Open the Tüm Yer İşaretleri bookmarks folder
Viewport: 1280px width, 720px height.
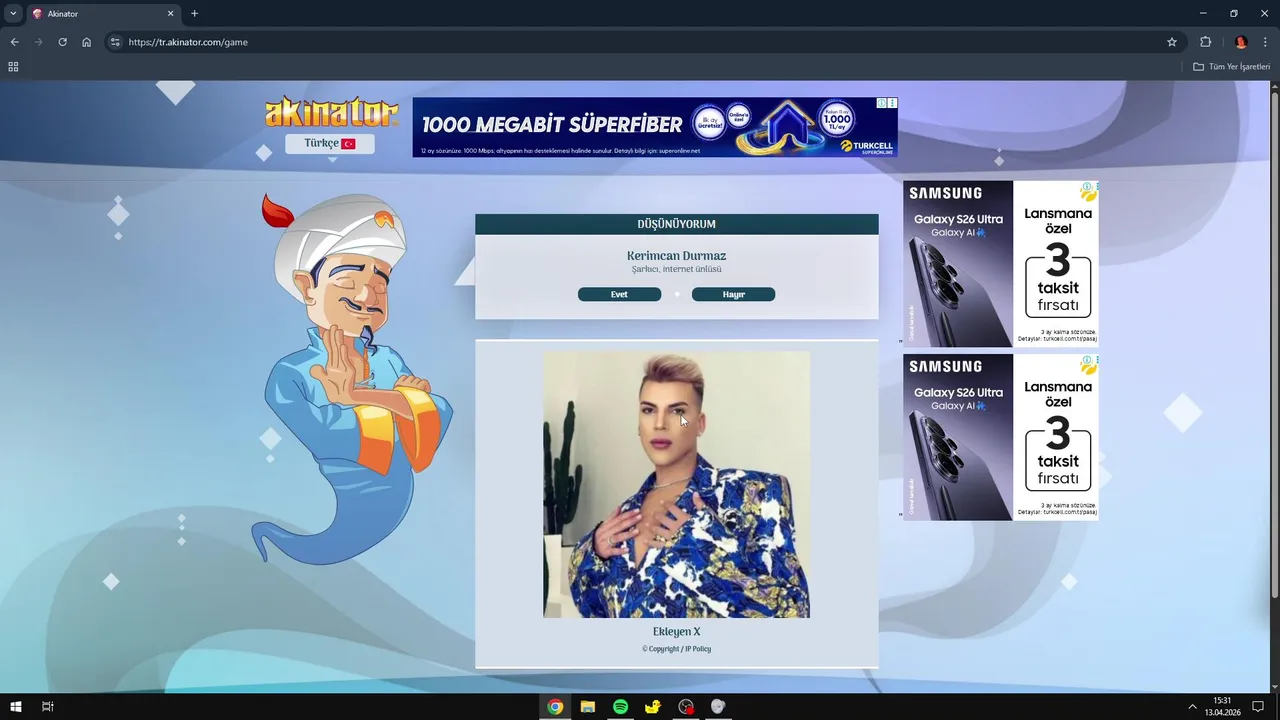coord(1231,67)
